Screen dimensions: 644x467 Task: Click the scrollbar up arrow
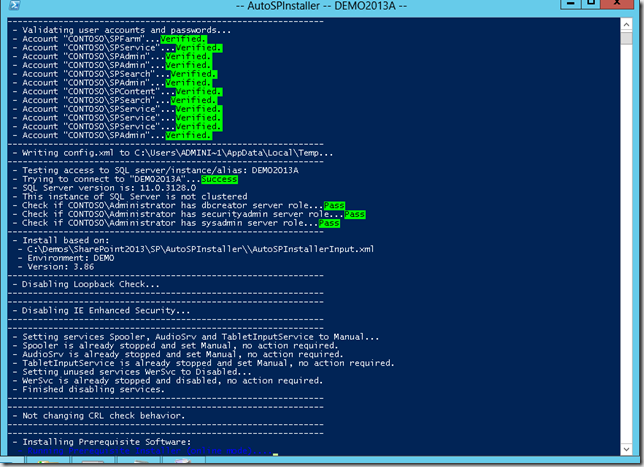click(626, 25)
